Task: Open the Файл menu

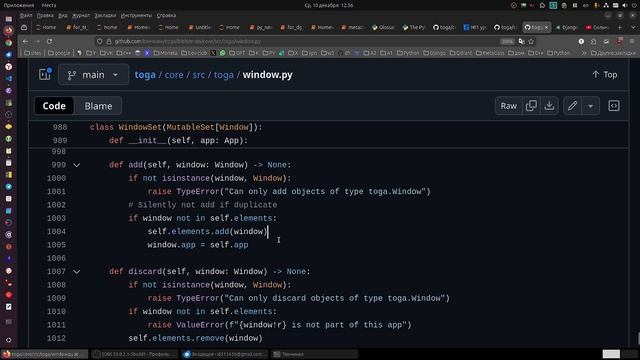Action: click(26, 16)
